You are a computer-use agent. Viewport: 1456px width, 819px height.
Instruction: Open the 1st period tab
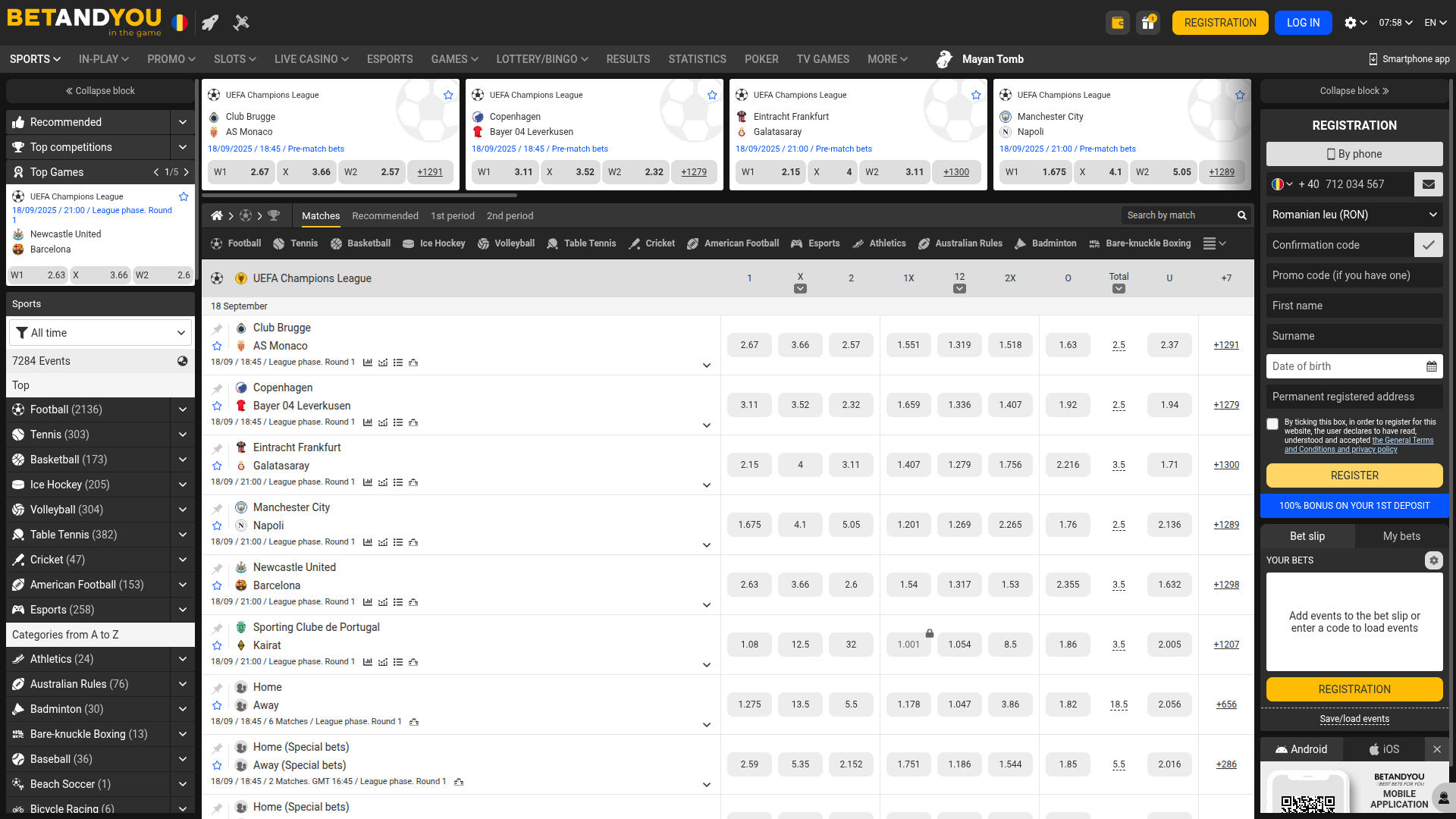tap(452, 216)
